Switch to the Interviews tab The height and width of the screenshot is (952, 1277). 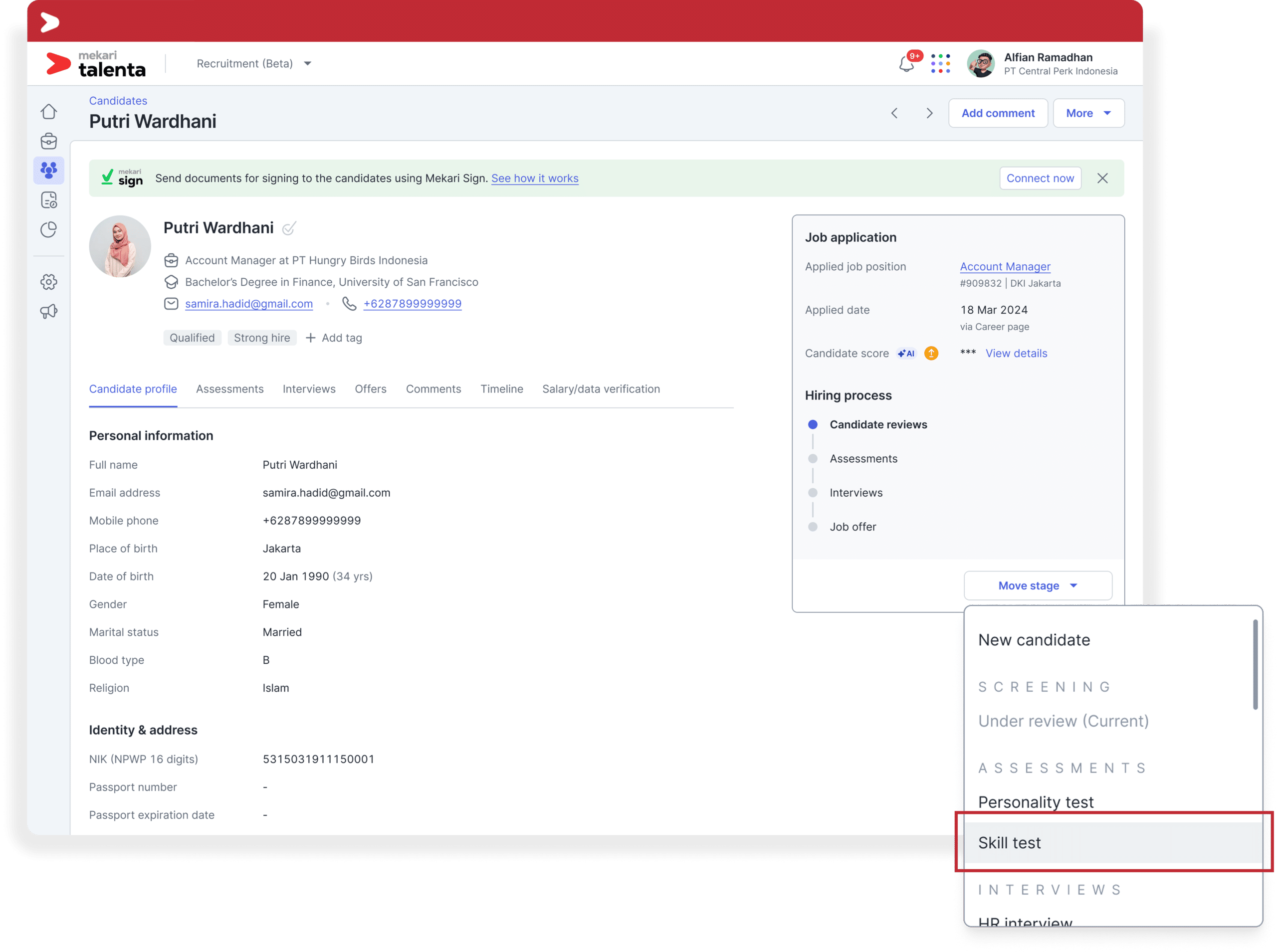(x=309, y=389)
